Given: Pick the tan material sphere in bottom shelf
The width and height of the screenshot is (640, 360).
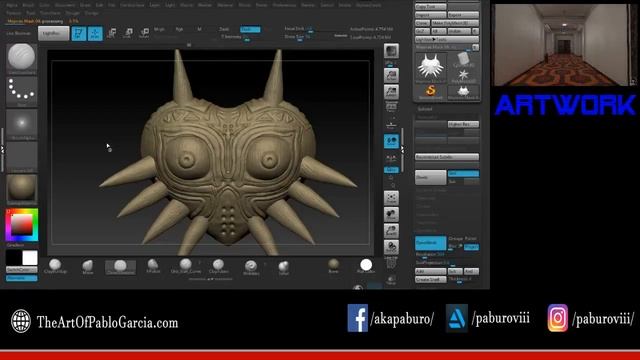Looking at the screenshot, I should point(333,265).
